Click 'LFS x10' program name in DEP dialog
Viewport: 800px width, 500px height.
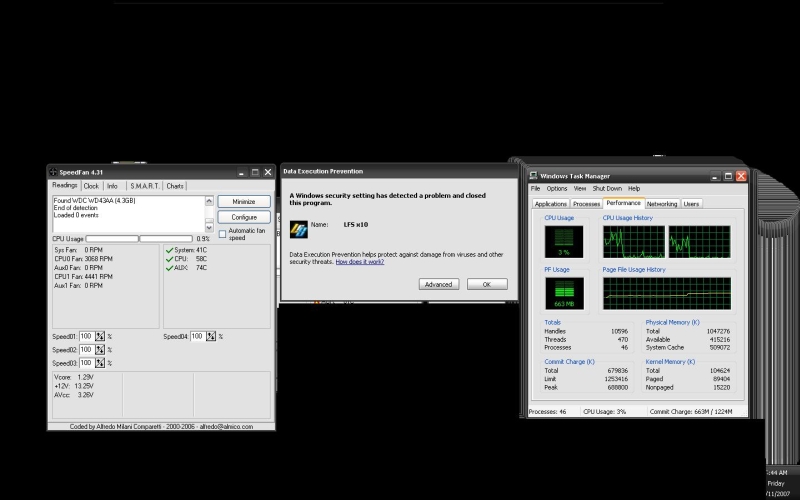pos(356,224)
